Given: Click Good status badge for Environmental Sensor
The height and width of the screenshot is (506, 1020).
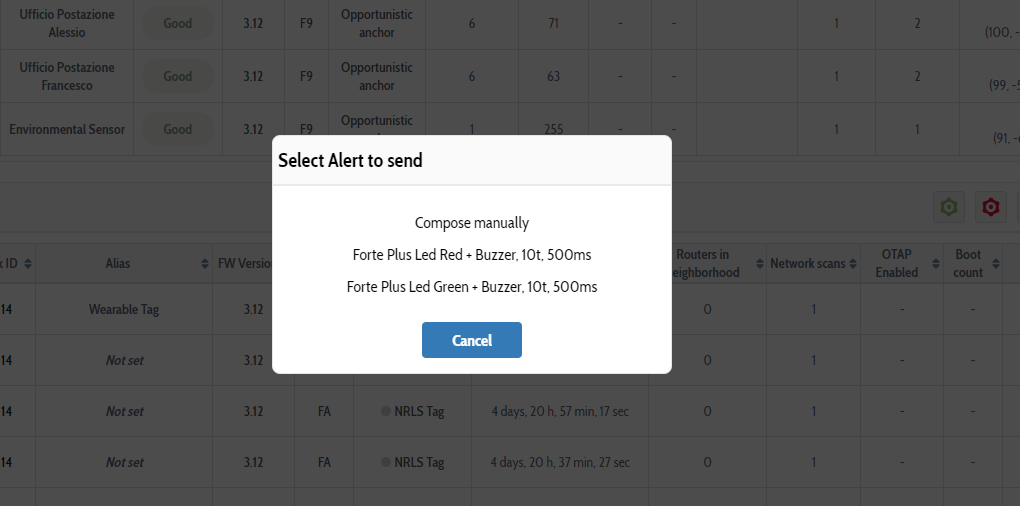Looking at the screenshot, I should (x=178, y=129).
